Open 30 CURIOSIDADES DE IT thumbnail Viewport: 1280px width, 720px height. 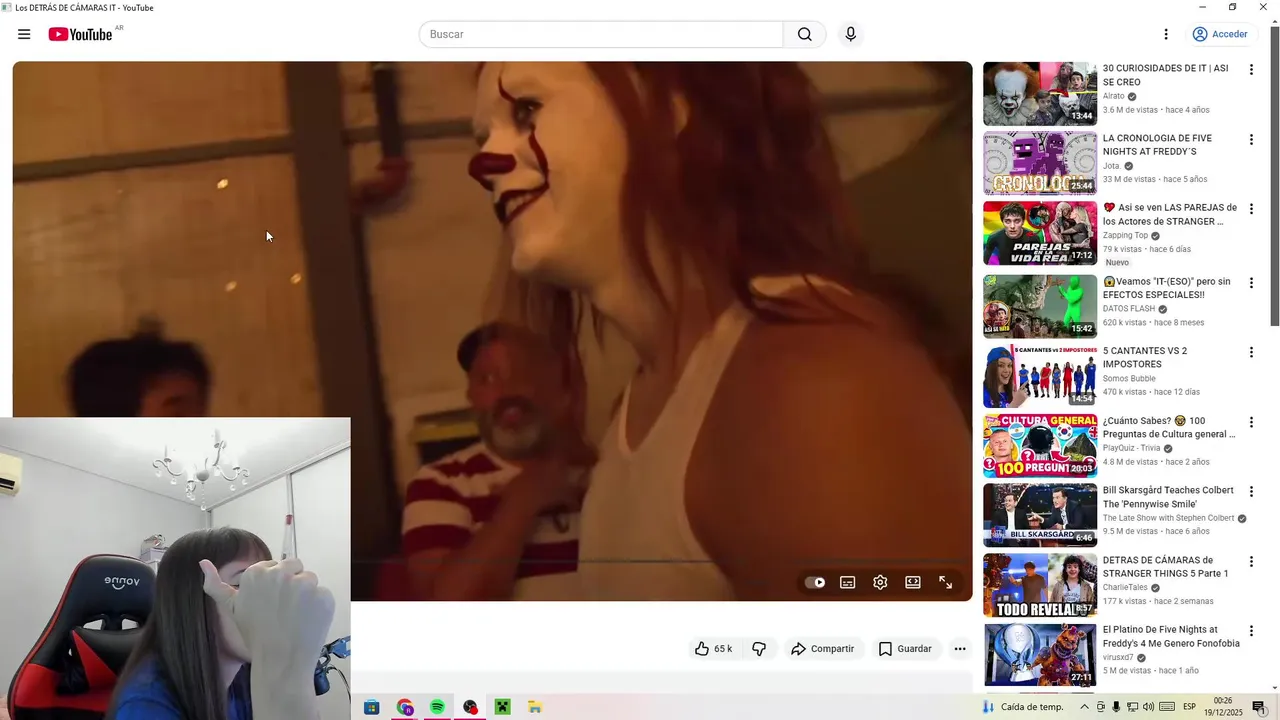1040,94
